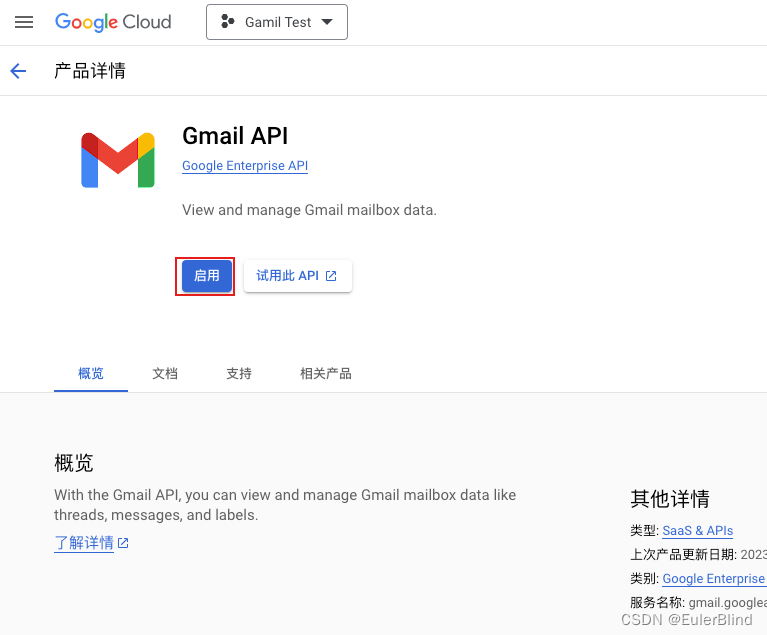
Task: Click the external link icon on 试用此 API
Action: [x=331, y=276]
